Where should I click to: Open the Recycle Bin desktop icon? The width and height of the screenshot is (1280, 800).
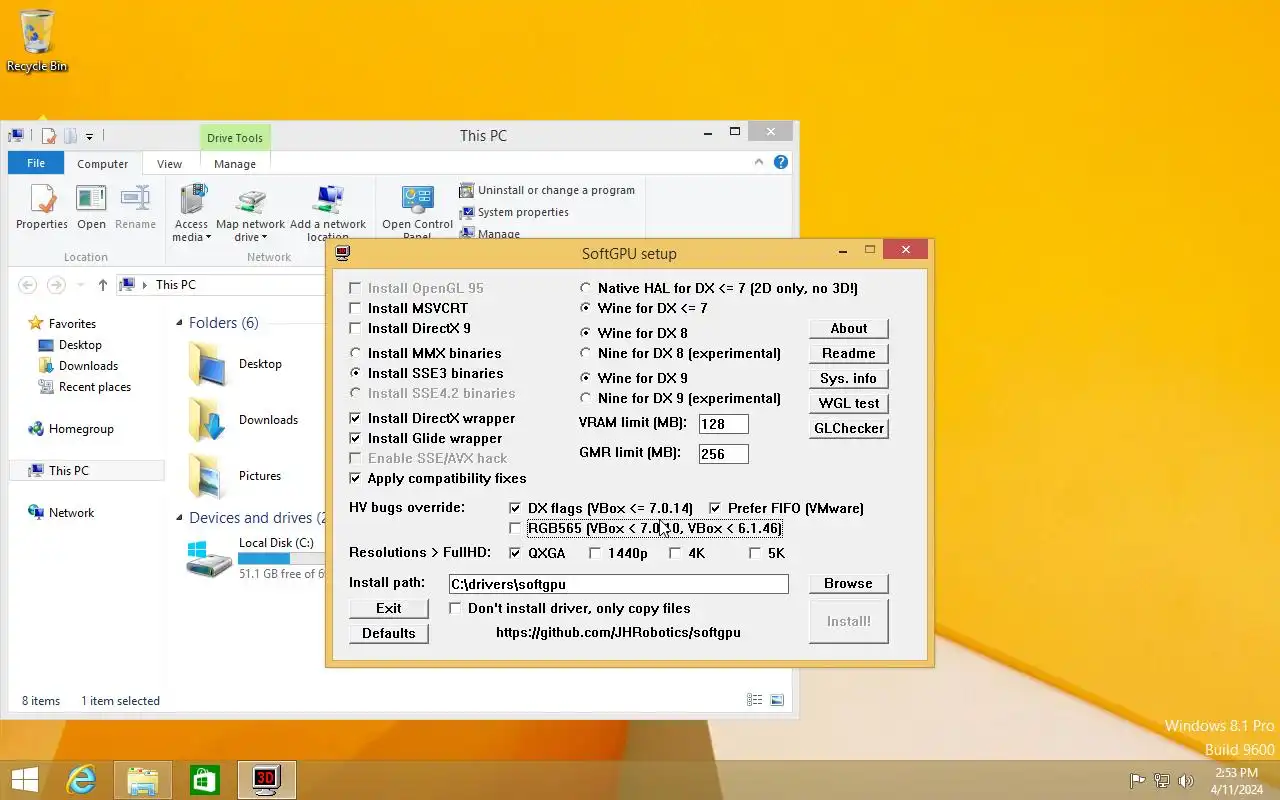[x=37, y=40]
